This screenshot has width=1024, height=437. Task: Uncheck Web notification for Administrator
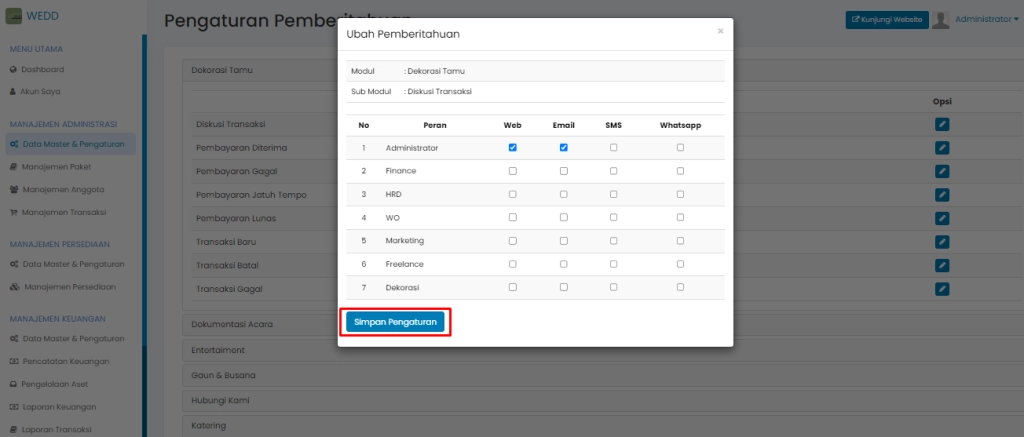(513, 148)
